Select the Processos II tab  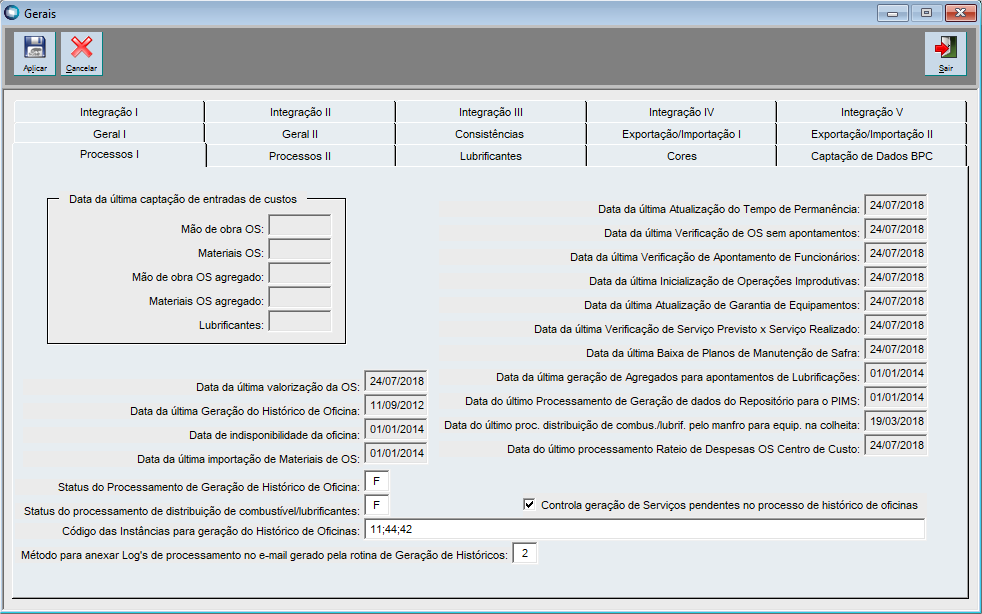click(300, 156)
